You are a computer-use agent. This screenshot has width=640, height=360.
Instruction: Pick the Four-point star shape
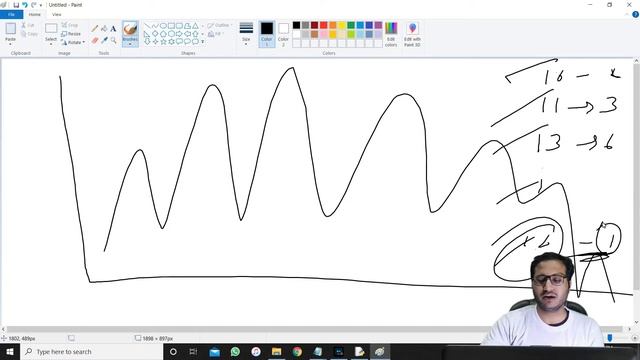click(x=155, y=42)
